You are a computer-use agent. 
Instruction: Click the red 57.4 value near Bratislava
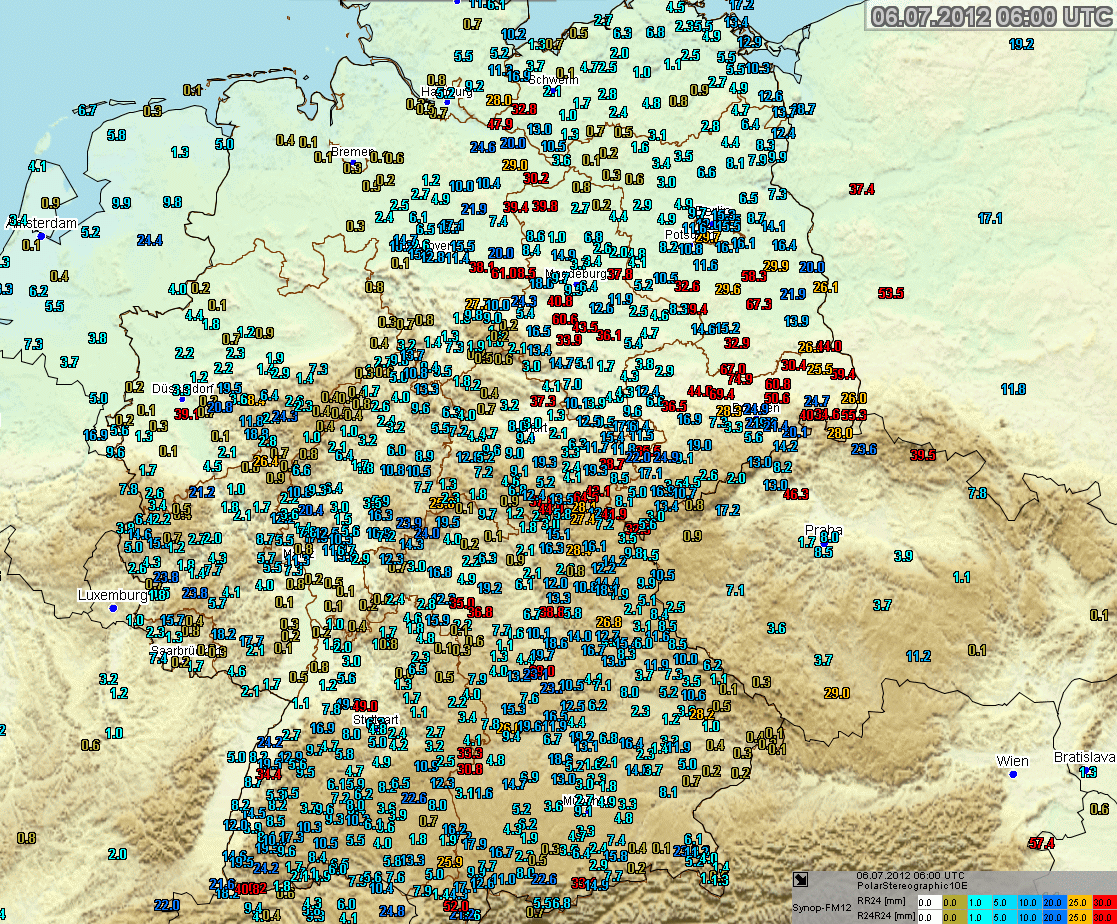tap(1041, 843)
